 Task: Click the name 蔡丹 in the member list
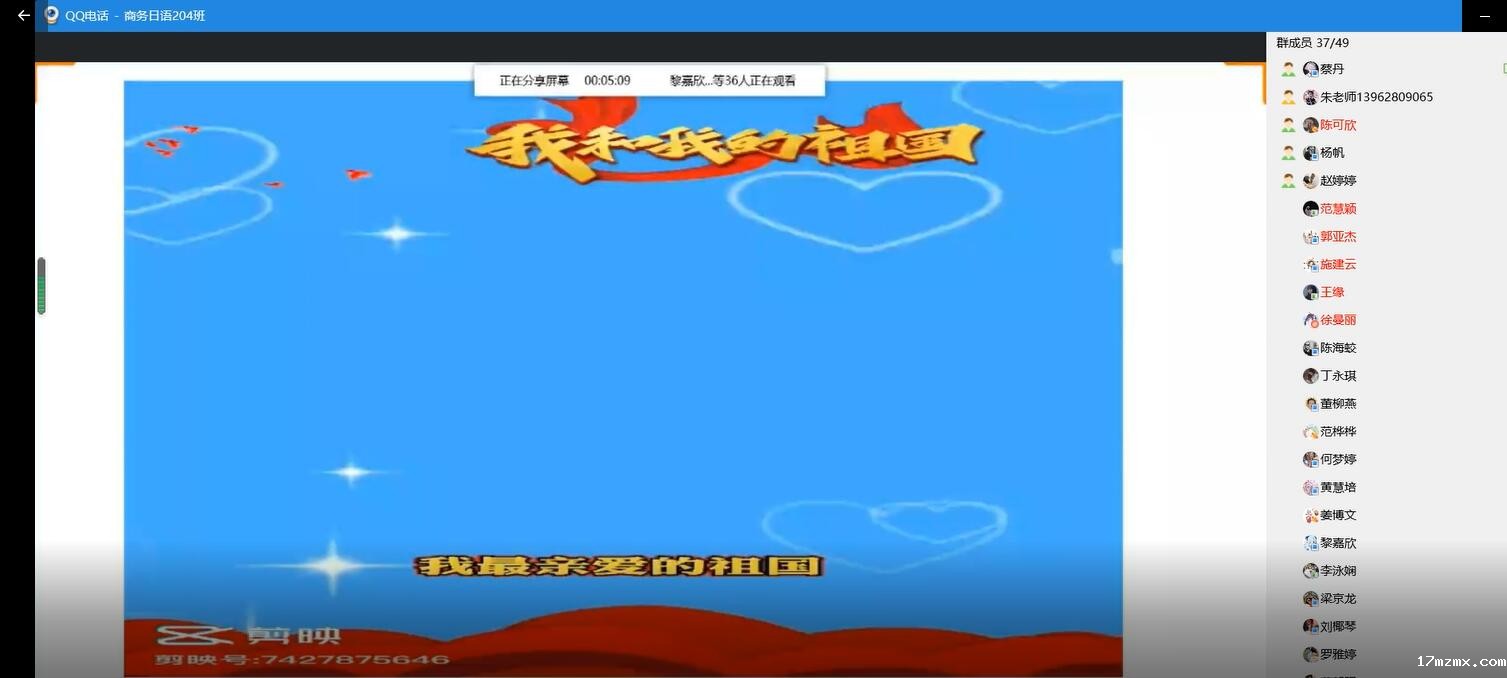[1332, 69]
